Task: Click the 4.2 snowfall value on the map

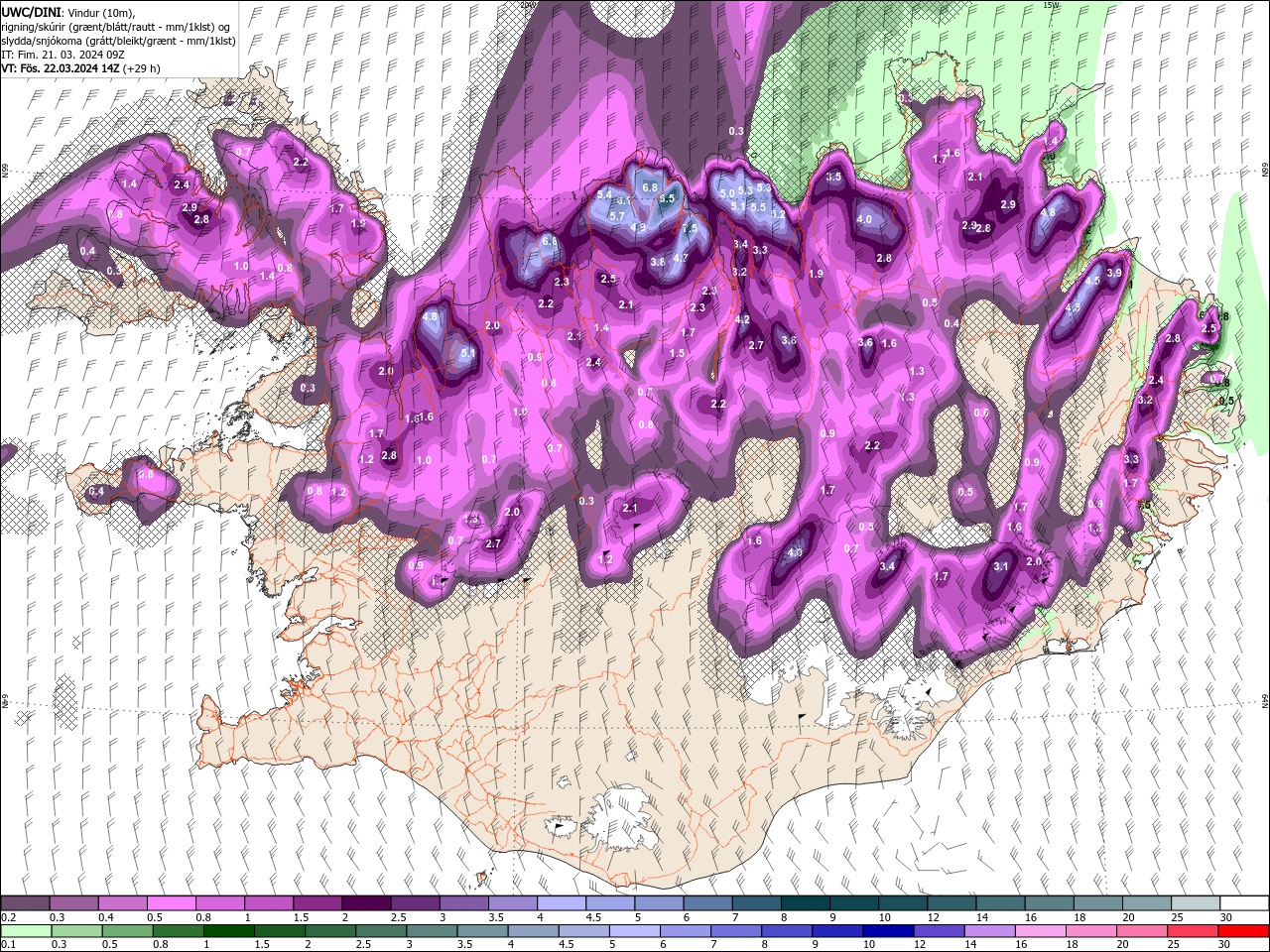Action: point(742,319)
